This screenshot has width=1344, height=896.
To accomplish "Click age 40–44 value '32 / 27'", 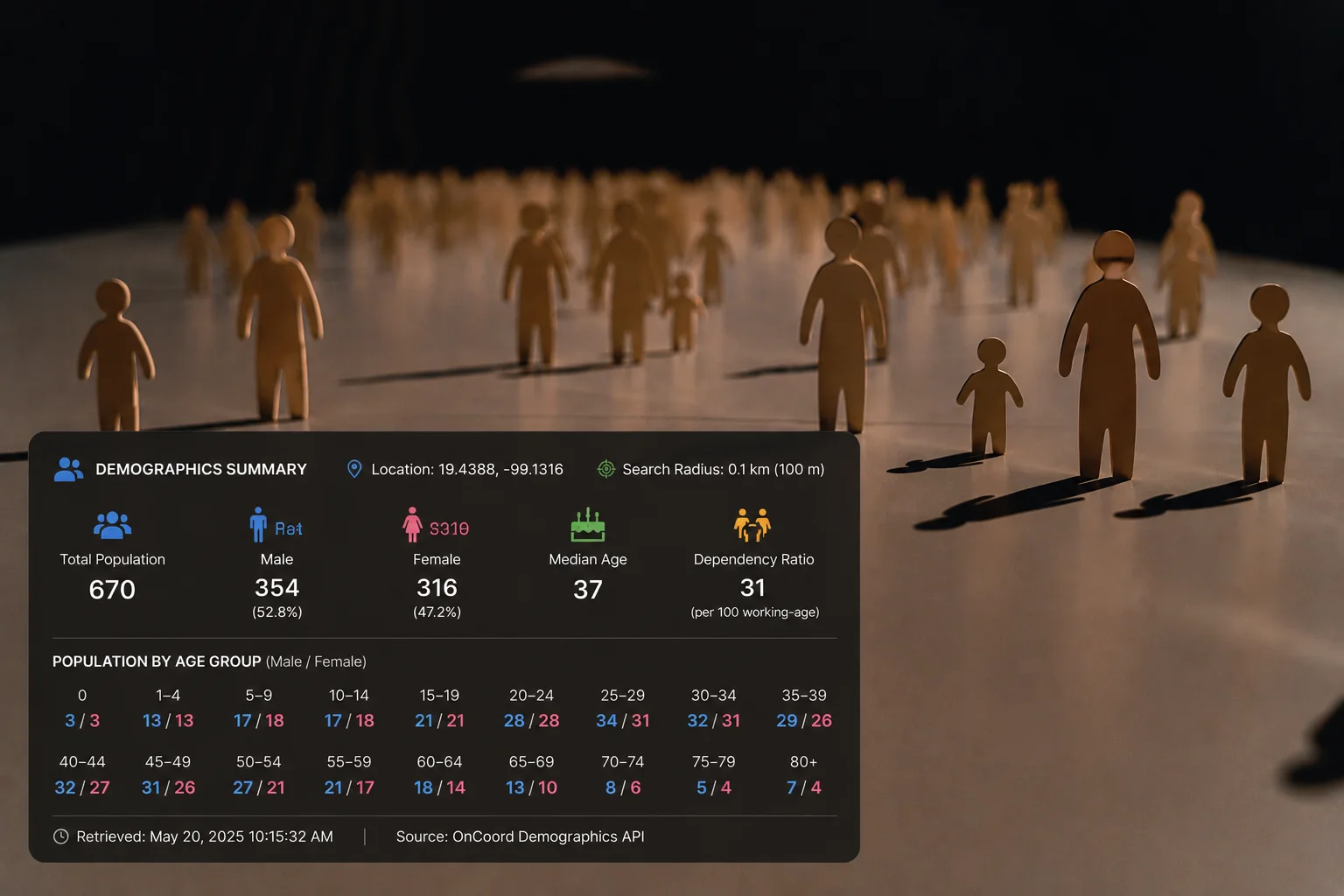I will pos(82,787).
